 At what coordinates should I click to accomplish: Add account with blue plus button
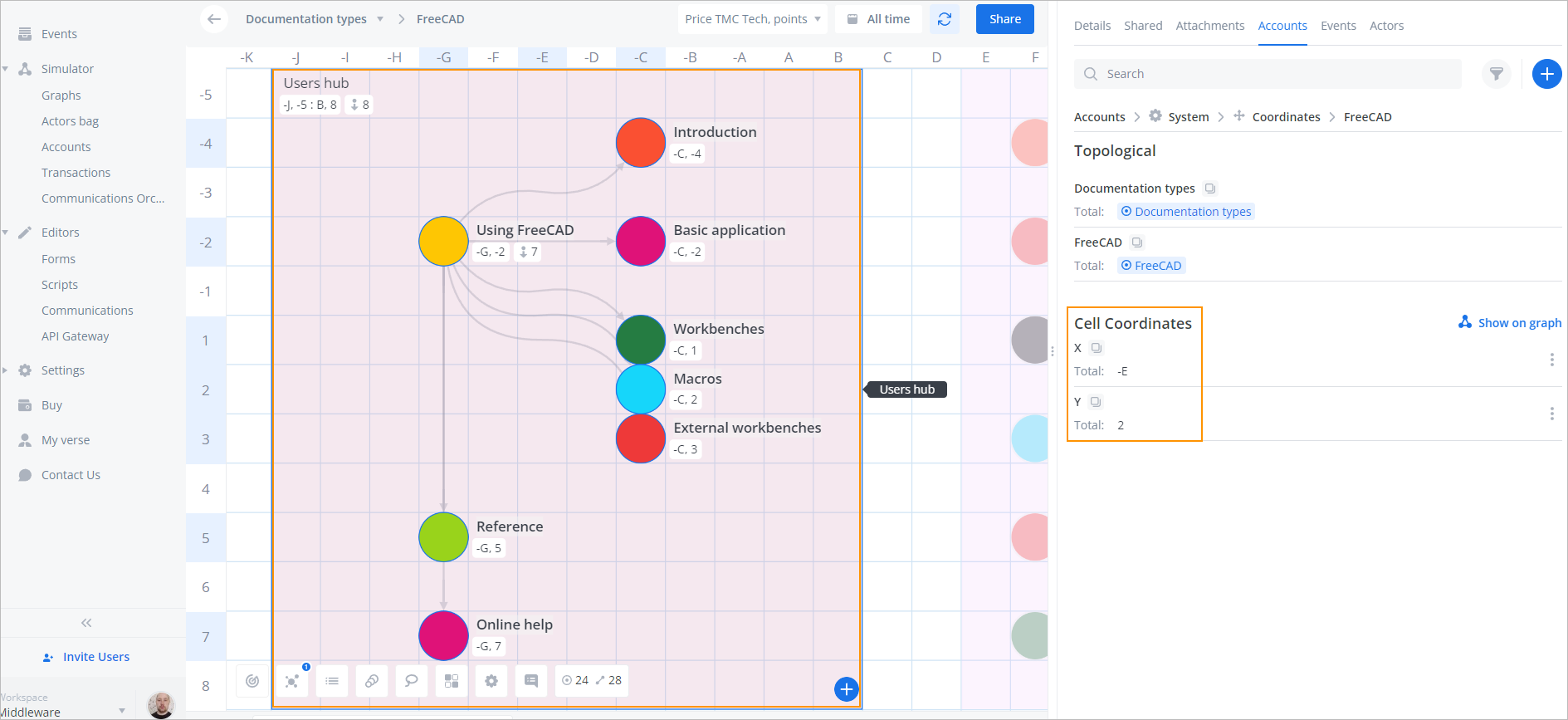(1546, 74)
